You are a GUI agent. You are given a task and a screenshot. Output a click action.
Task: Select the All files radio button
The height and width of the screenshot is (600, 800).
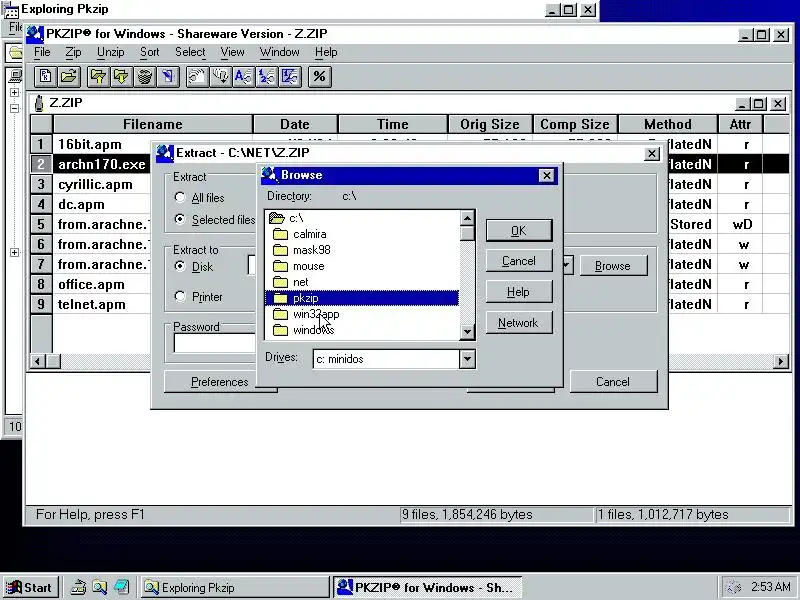tap(180, 197)
